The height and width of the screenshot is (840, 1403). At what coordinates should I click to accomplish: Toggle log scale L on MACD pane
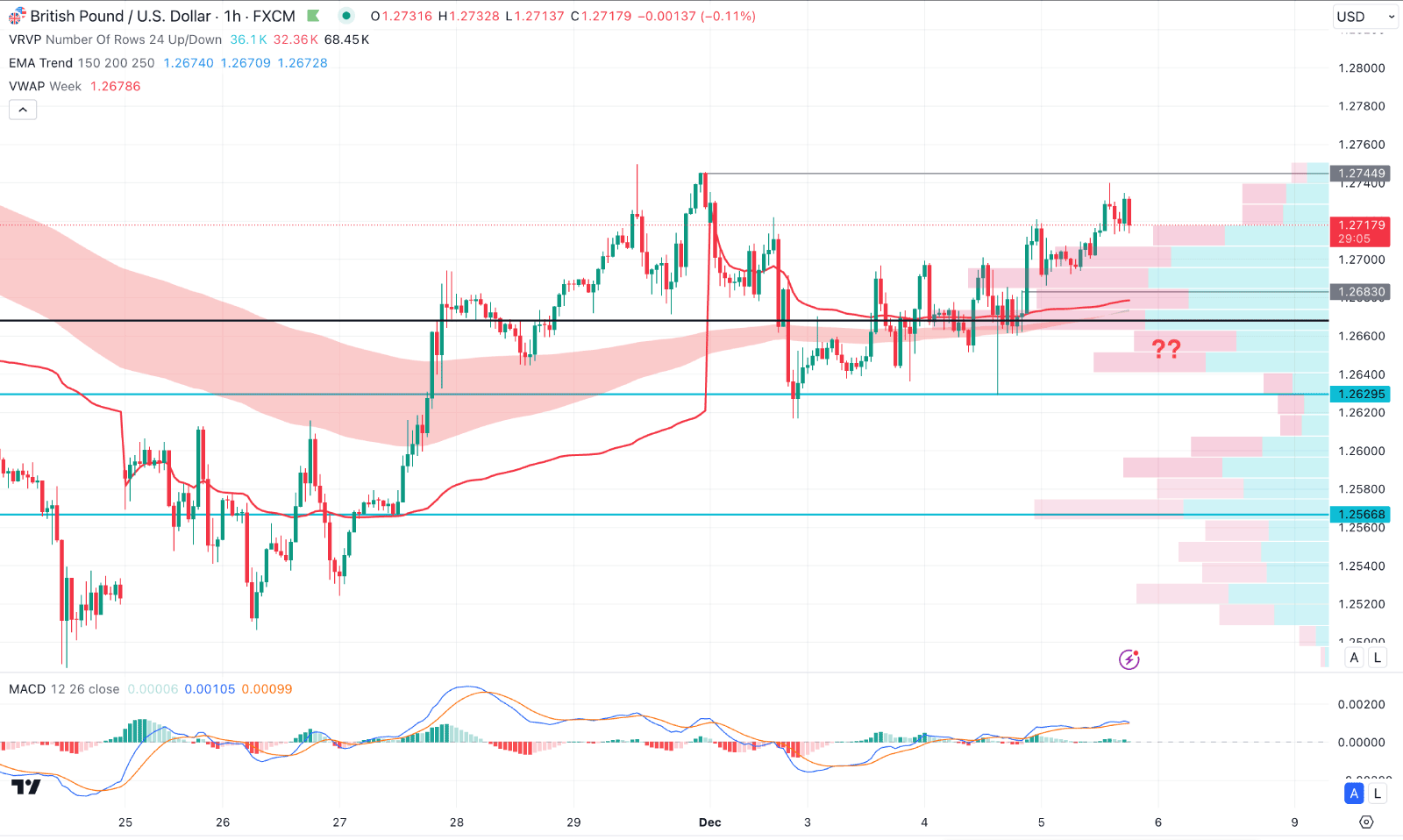point(1378,794)
